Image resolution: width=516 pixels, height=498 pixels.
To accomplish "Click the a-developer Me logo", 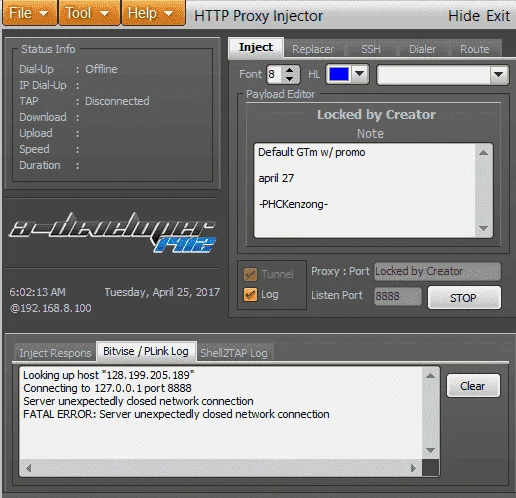I will (112, 232).
